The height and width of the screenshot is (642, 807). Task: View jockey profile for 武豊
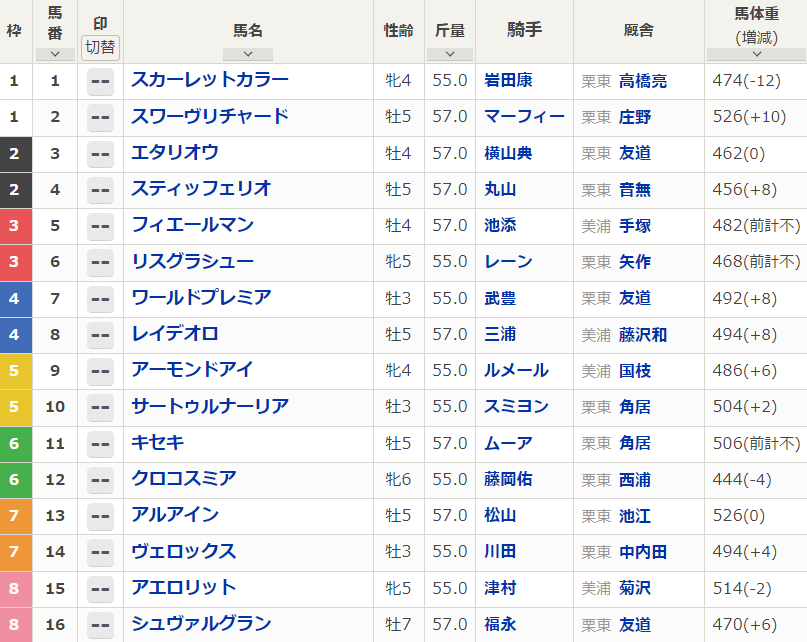(x=500, y=298)
